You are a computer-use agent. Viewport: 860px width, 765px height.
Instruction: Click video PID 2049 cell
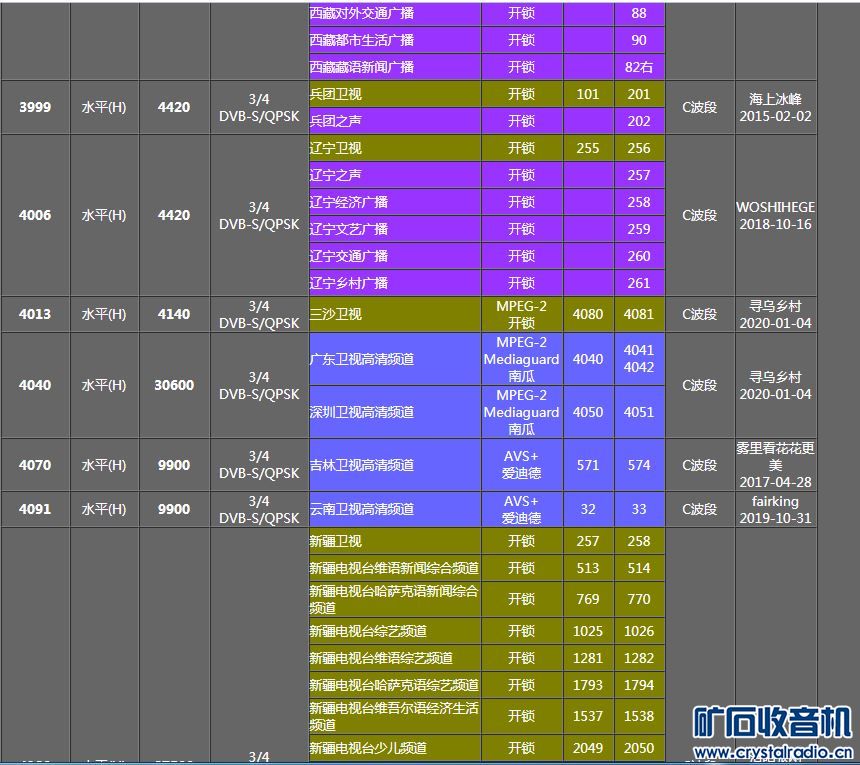588,748
